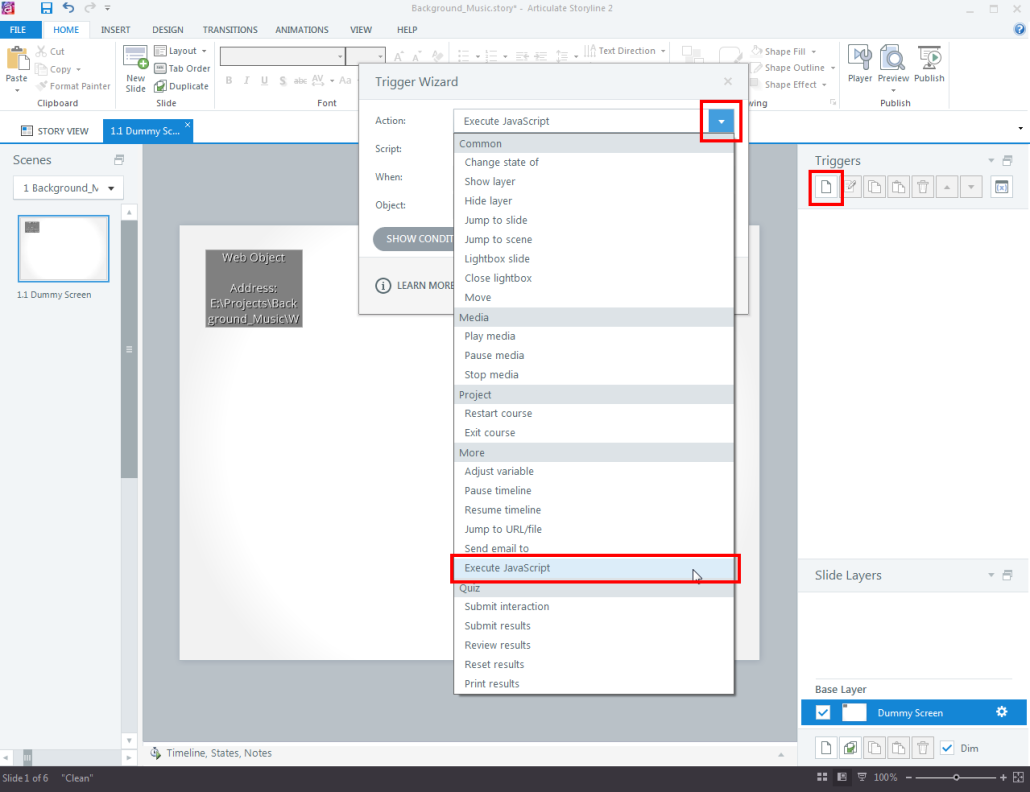Open the scene selector showing Background scene
Image resolution: width=1030 pixels, height=792 pixels.
click(x=67, y=187)
